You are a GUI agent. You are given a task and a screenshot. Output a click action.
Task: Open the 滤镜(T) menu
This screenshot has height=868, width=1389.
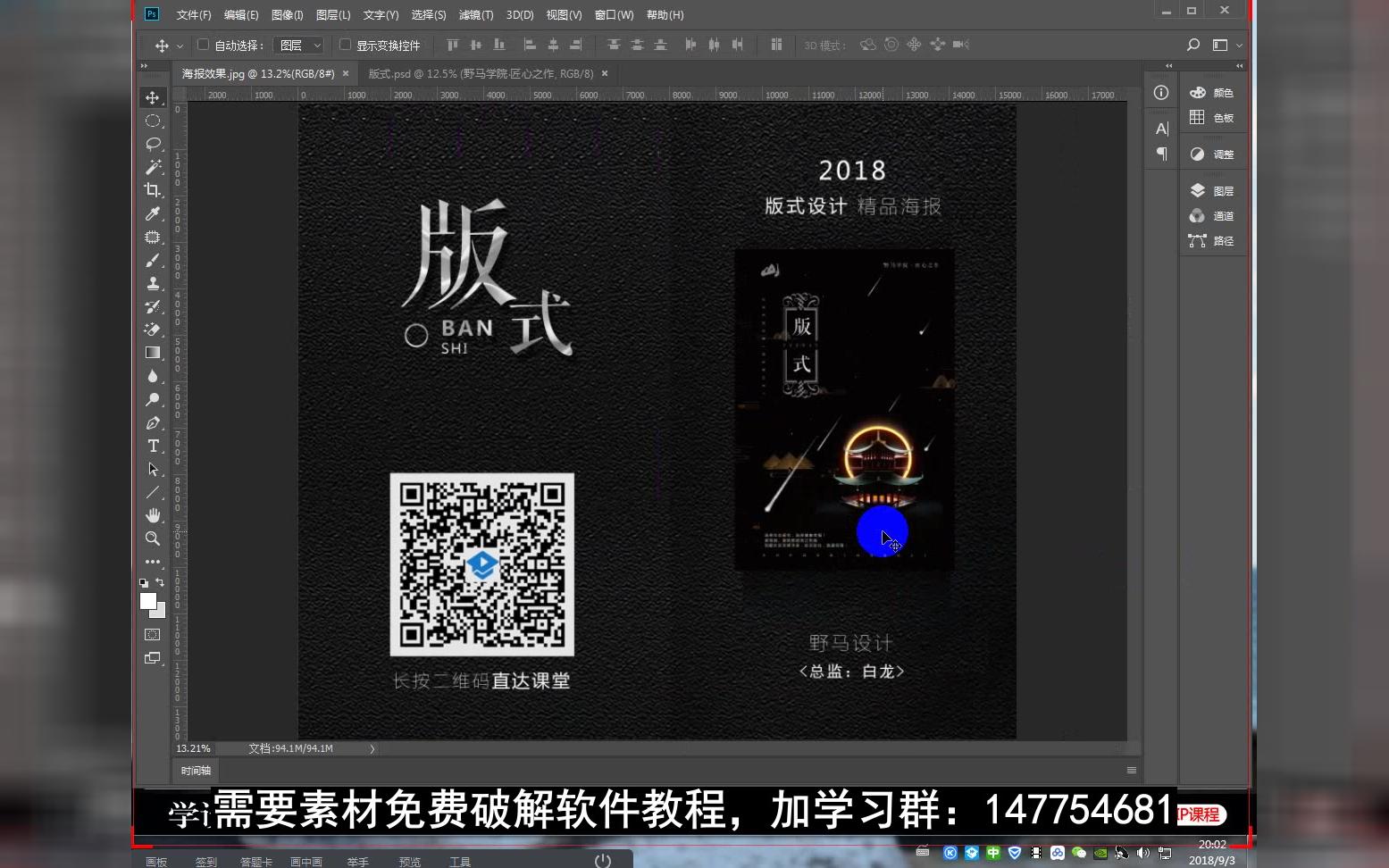476,15
